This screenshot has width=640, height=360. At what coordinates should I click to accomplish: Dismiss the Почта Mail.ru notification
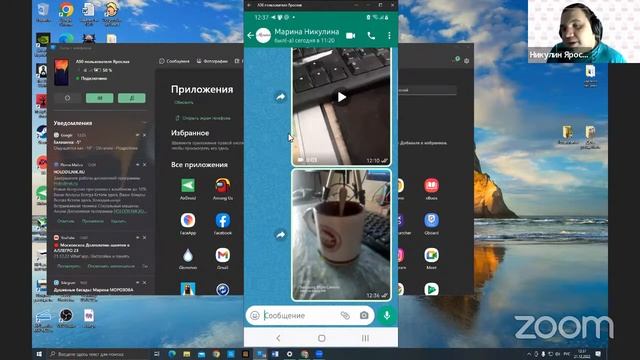pos(144,164)
